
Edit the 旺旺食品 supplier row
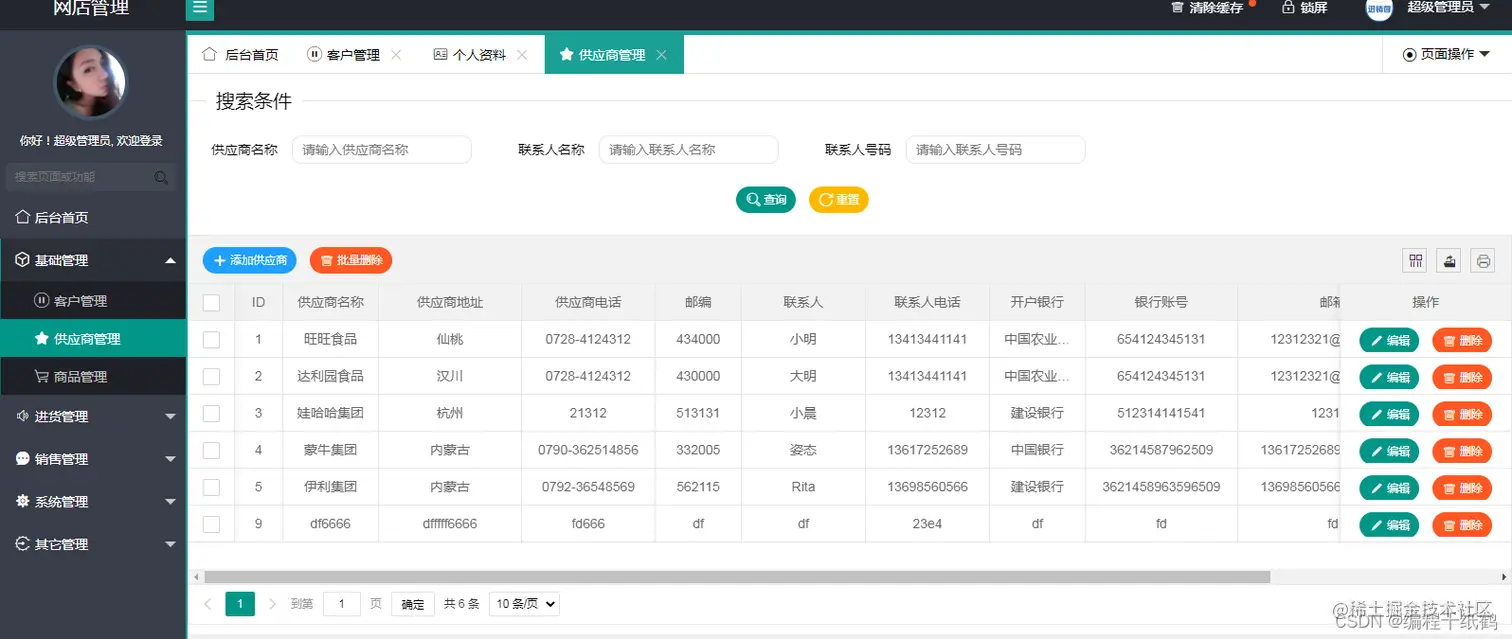[1389, 340]
